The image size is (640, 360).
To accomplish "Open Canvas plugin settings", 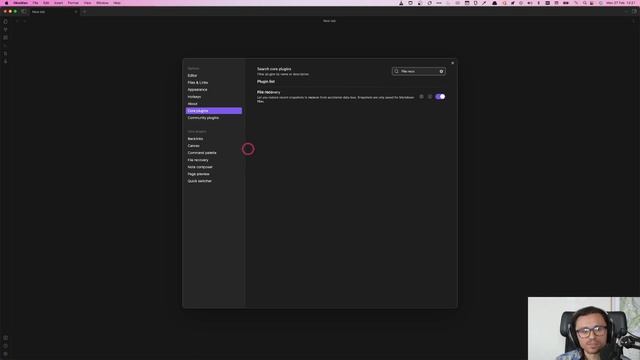I will (193, 146).
